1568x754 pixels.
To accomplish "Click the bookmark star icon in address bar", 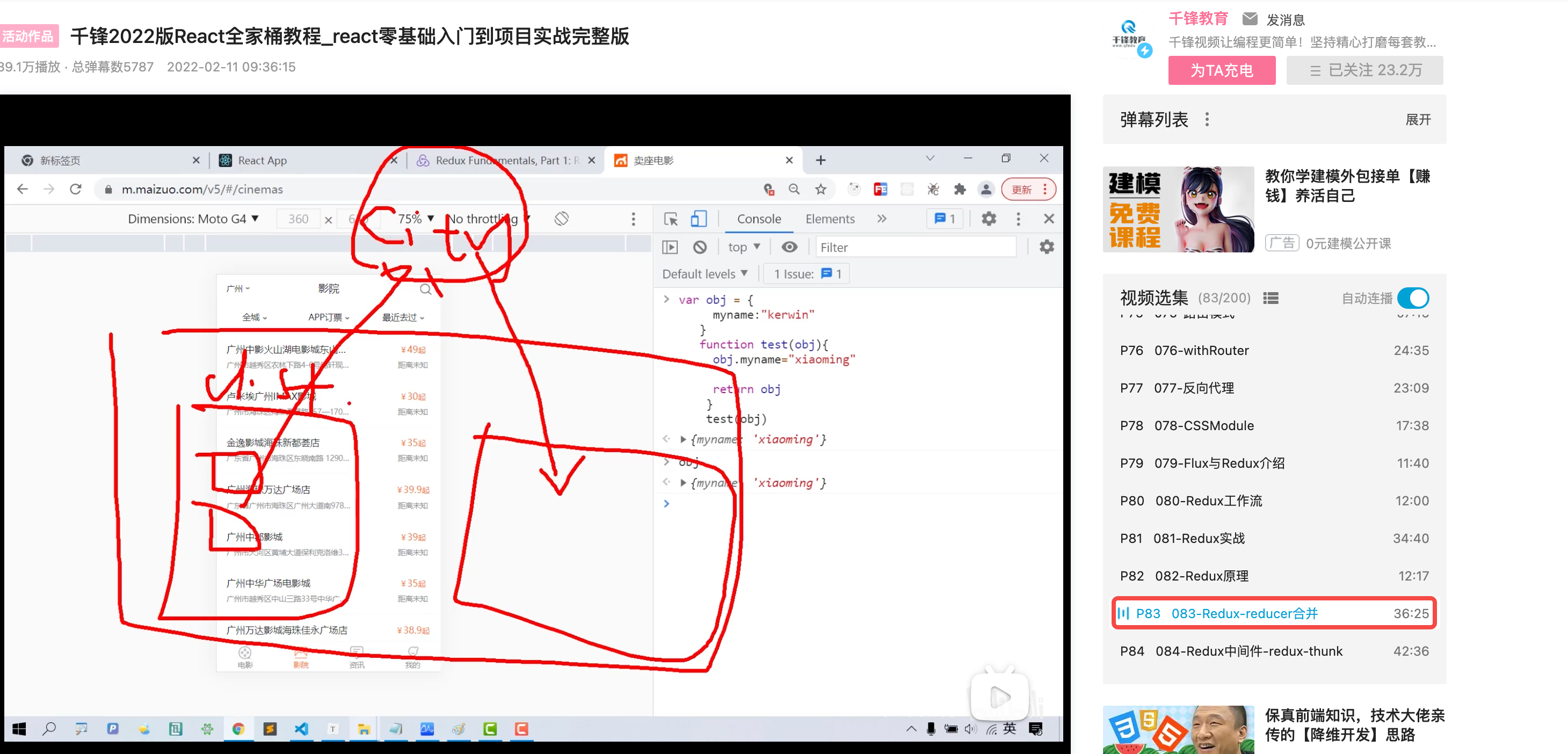I will pyautogui.click(x=821, y=189).
